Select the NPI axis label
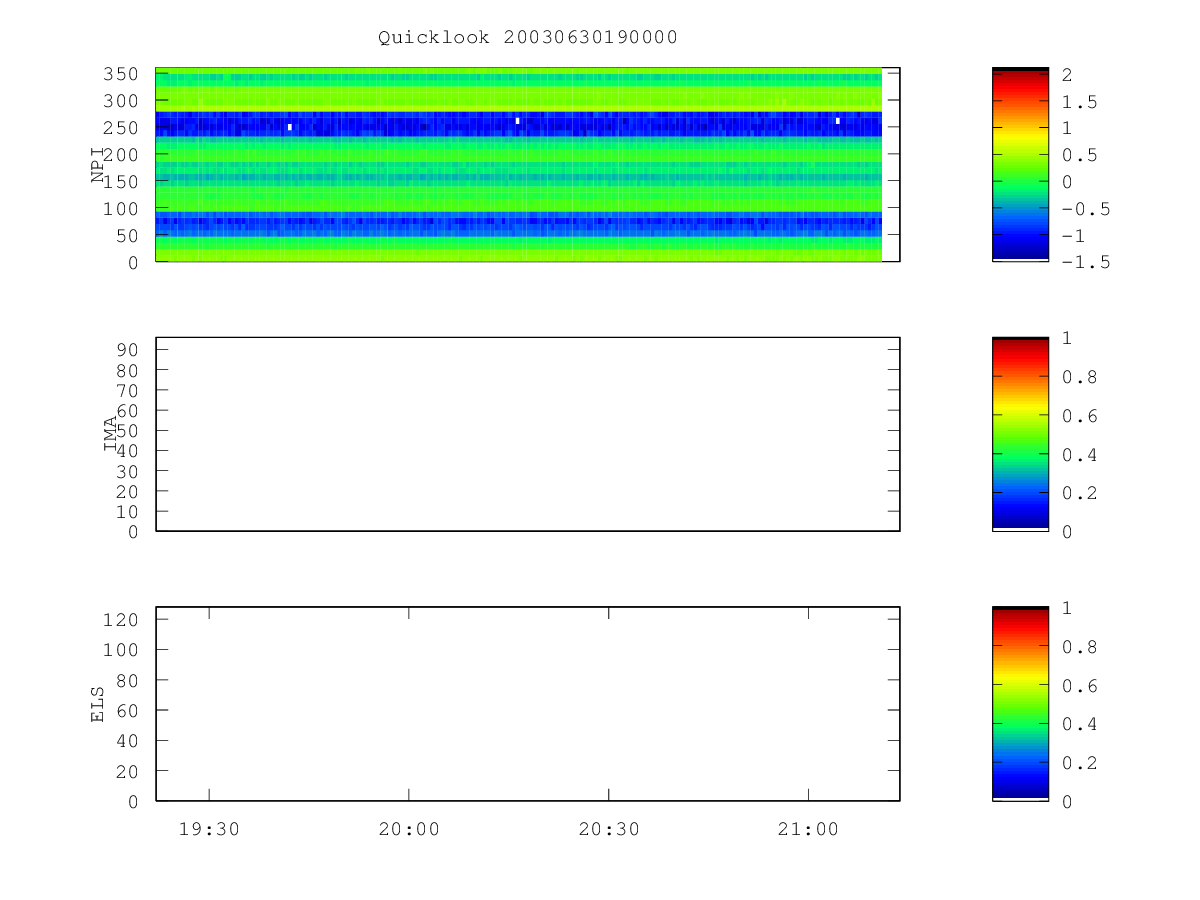Viewport: 1200px width, 900px height. [98, 164]
